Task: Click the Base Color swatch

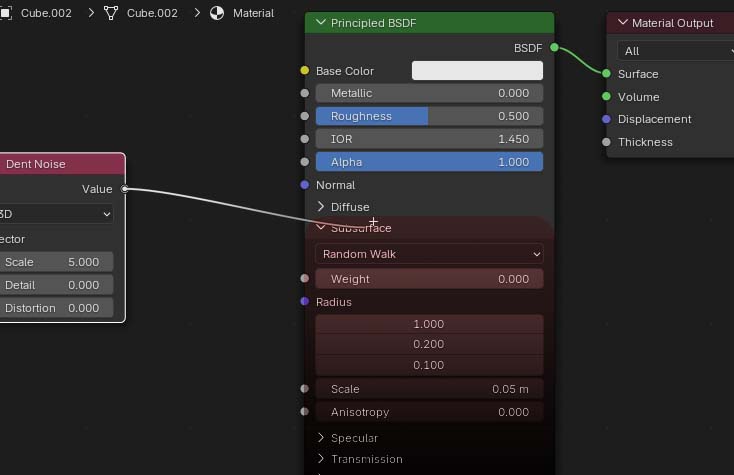Action: click(477, 71)
